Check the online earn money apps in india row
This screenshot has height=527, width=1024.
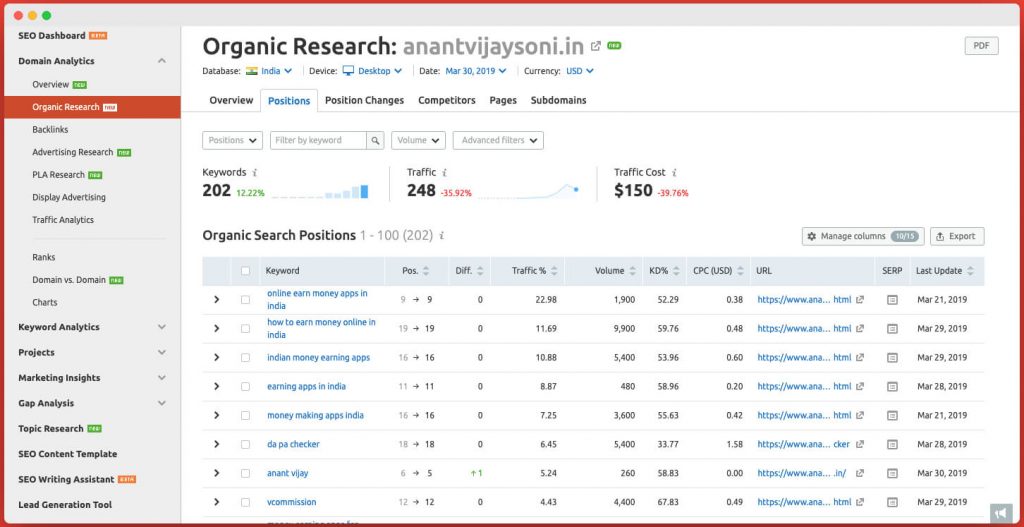point(246,300)
